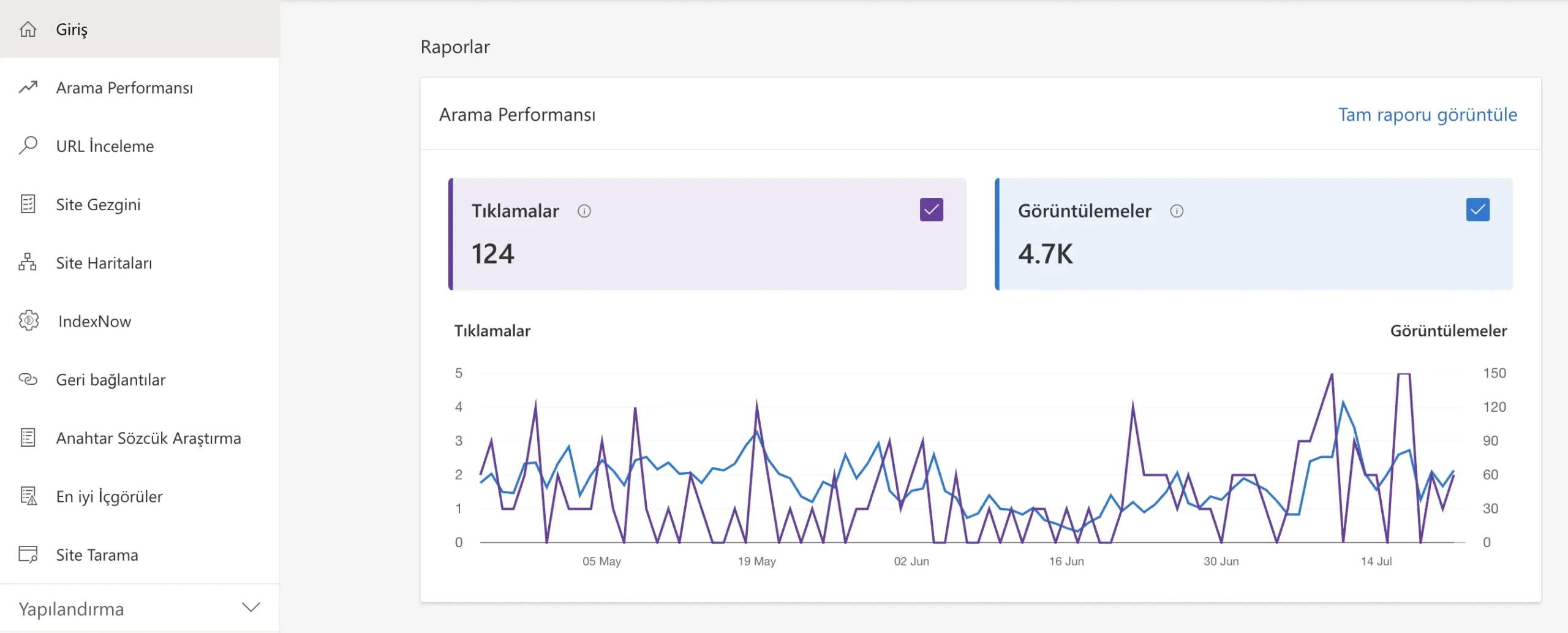Click the 4.7K impressions total value

(1046, 254)
